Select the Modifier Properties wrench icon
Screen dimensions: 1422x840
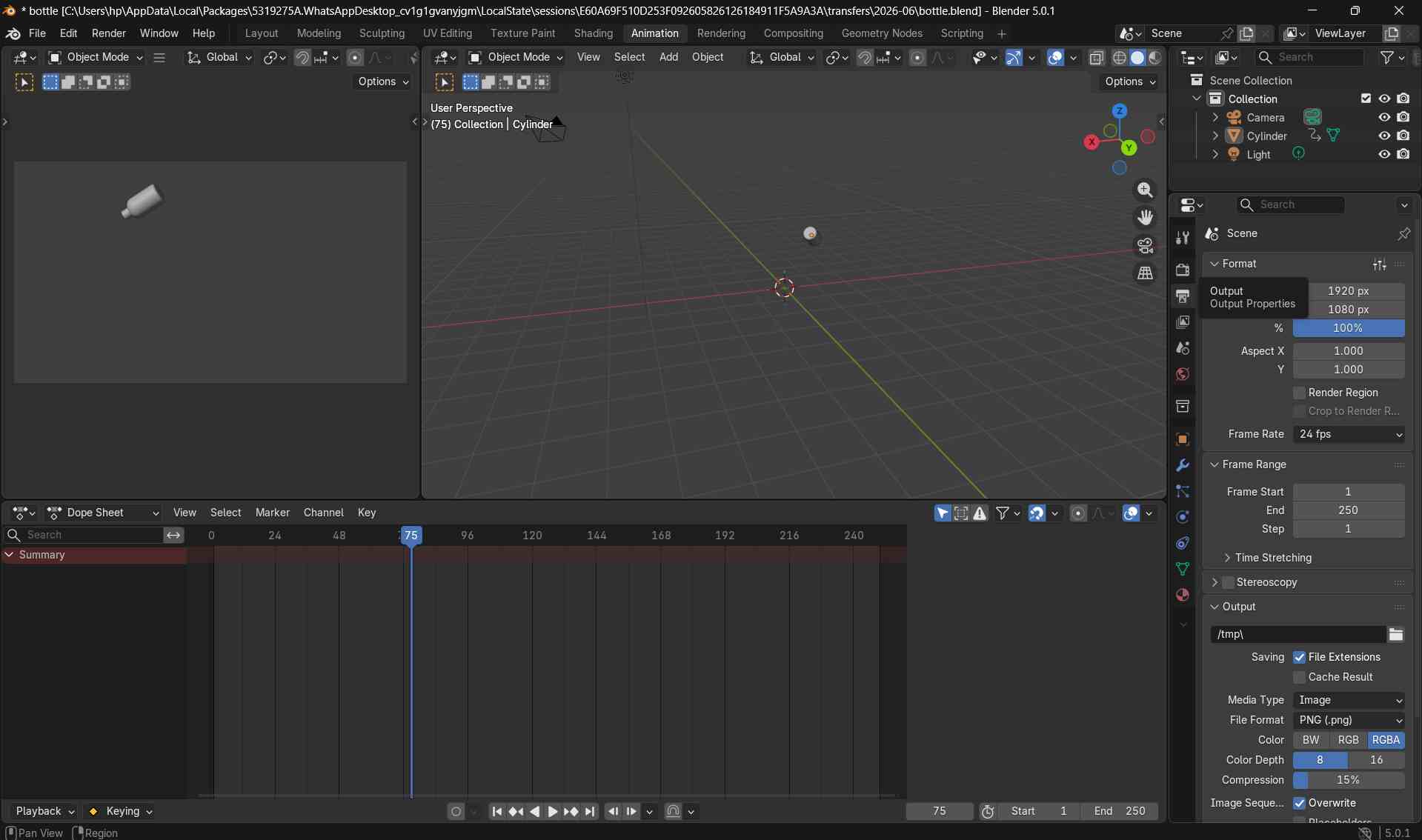[1183, 464]
